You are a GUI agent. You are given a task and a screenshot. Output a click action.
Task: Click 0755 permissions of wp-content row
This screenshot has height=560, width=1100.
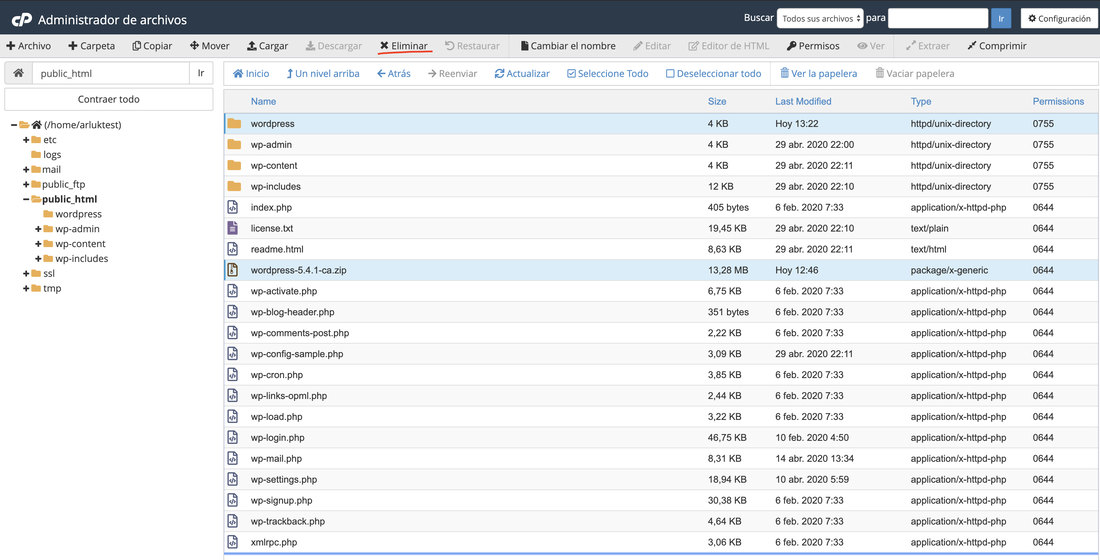[x=1043, y=166]
